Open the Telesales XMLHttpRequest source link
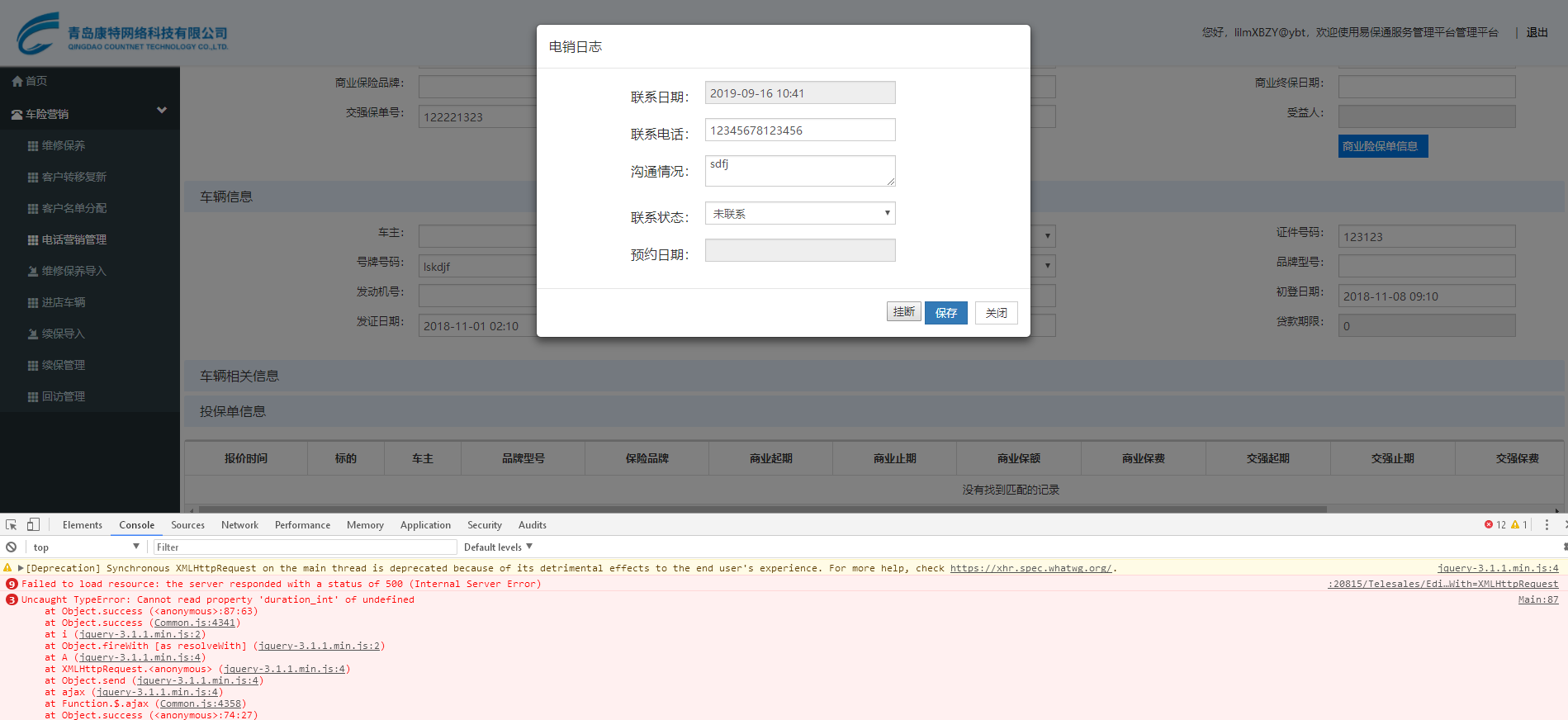 1443,584
